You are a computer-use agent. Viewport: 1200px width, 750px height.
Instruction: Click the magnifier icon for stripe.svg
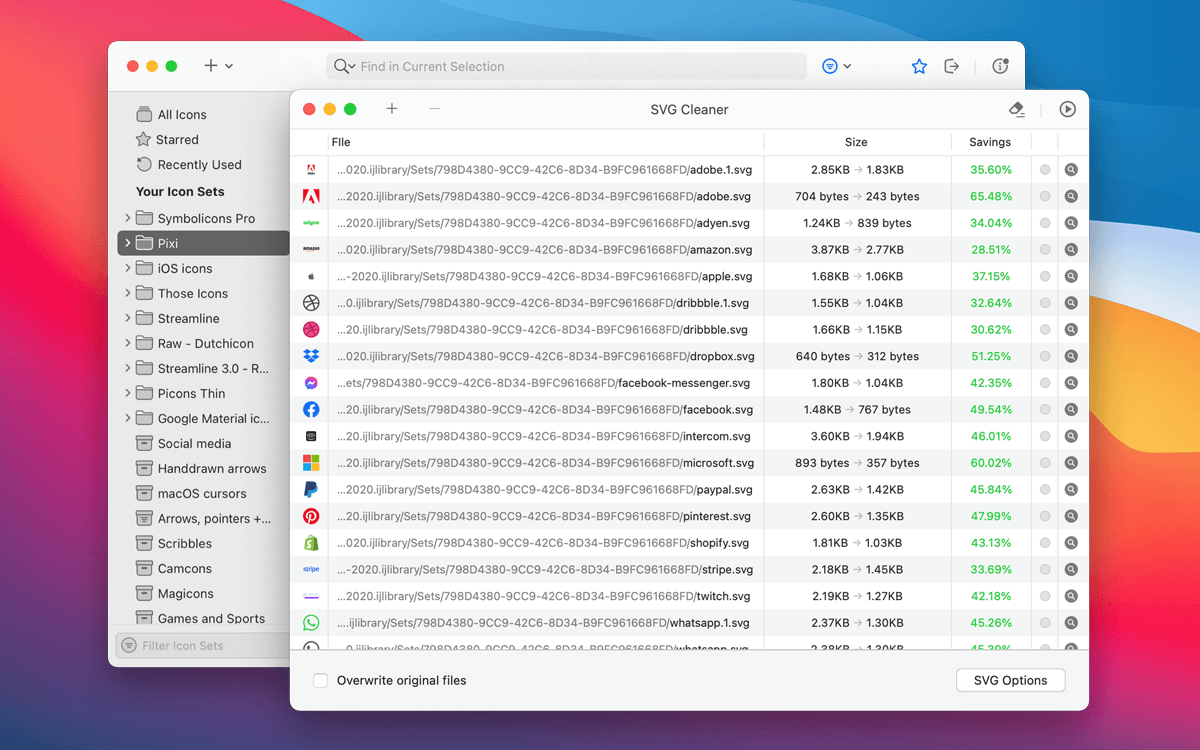[1071, 570]
